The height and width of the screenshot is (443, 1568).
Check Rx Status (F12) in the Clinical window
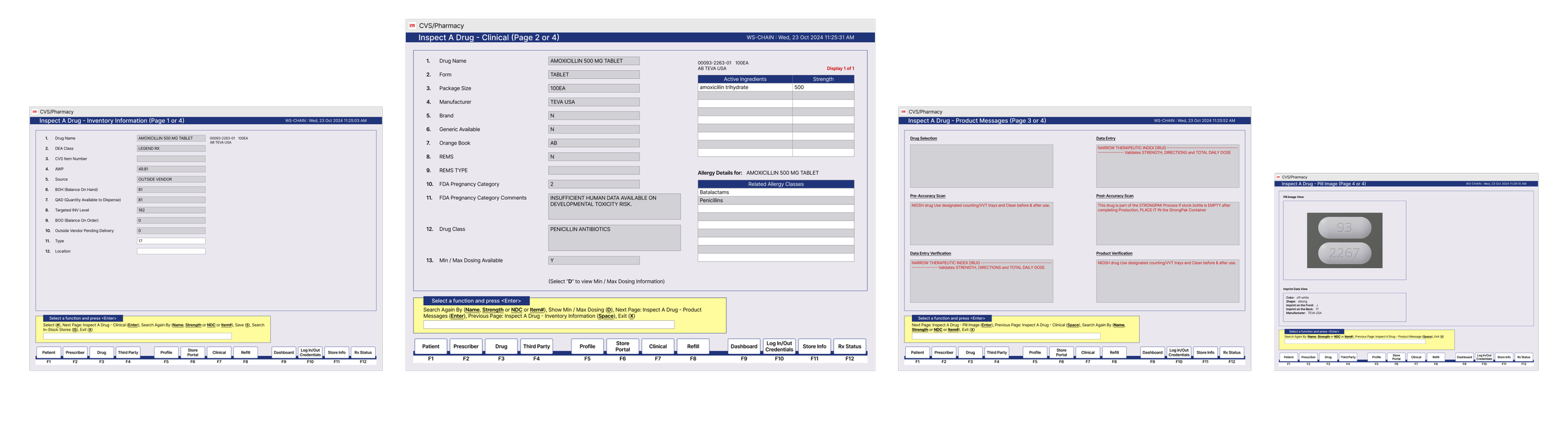(x=850, y=347)
